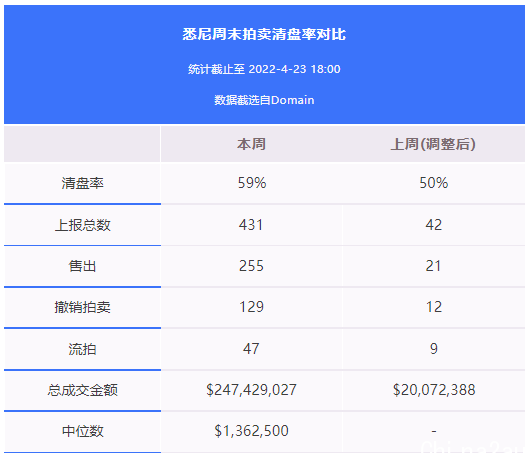The image size is (531, 463).
Task: Select the value 129
Action: click(x=251, y=307)
